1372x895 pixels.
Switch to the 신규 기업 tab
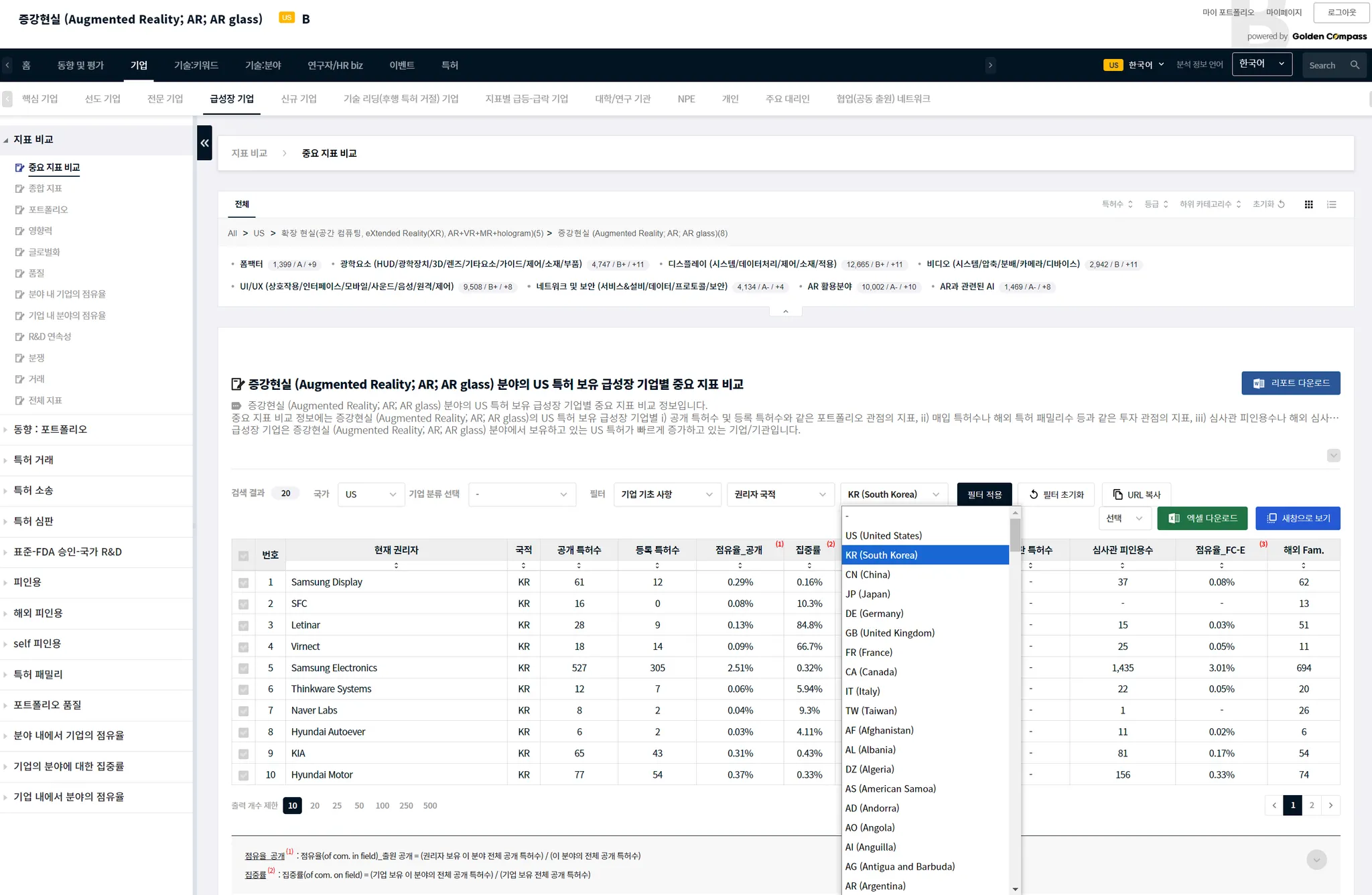298,98
